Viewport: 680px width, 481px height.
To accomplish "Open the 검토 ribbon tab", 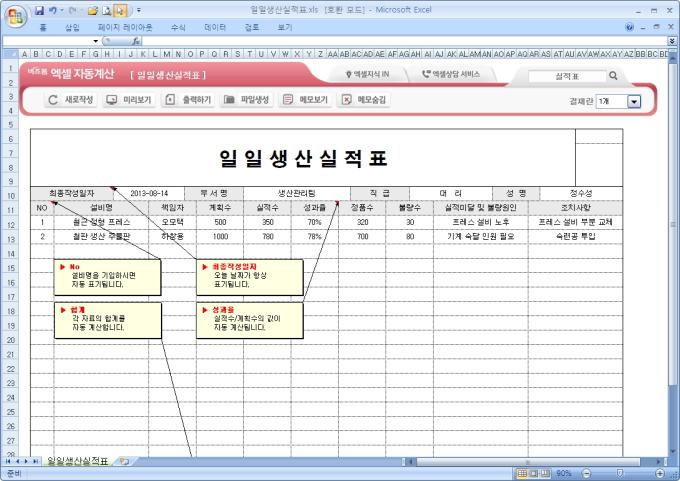I will 252,27.
